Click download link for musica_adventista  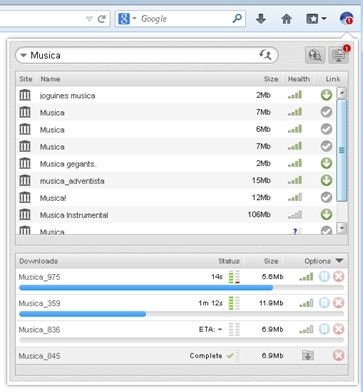(326, 180)
